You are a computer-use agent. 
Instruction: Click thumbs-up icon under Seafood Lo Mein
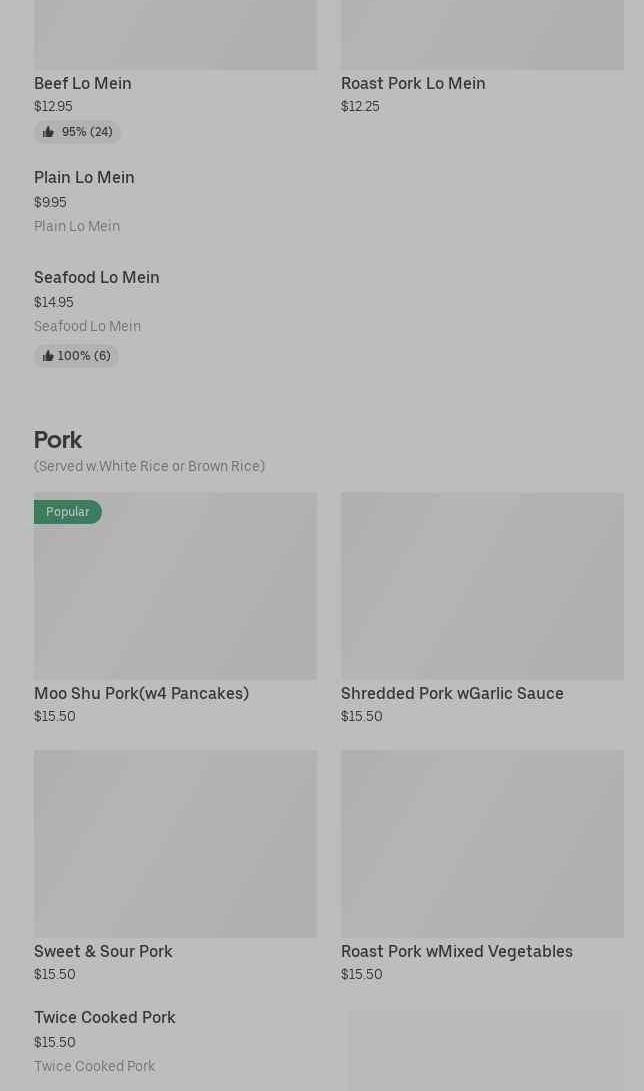(48, 356)
